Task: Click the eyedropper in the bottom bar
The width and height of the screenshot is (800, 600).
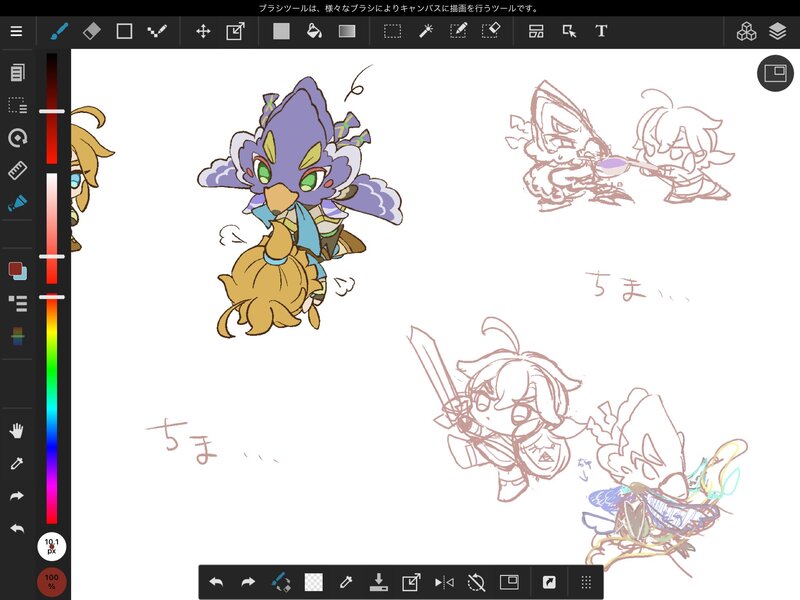Action: [346, 582]
